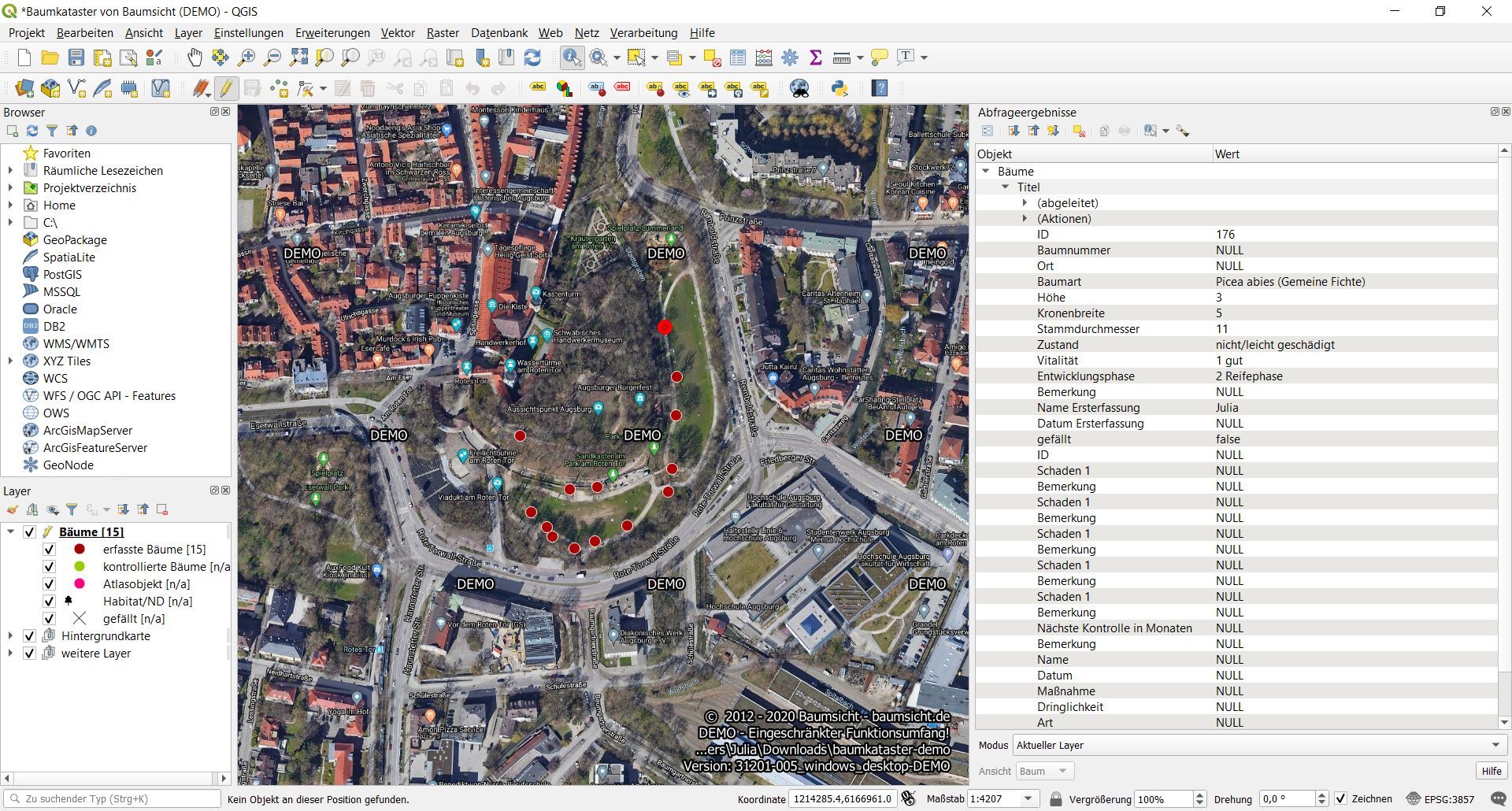
Task: Toggle the Atlasobjekt legend checkbox
Action: pyautogui.click(x=49, y=583)
